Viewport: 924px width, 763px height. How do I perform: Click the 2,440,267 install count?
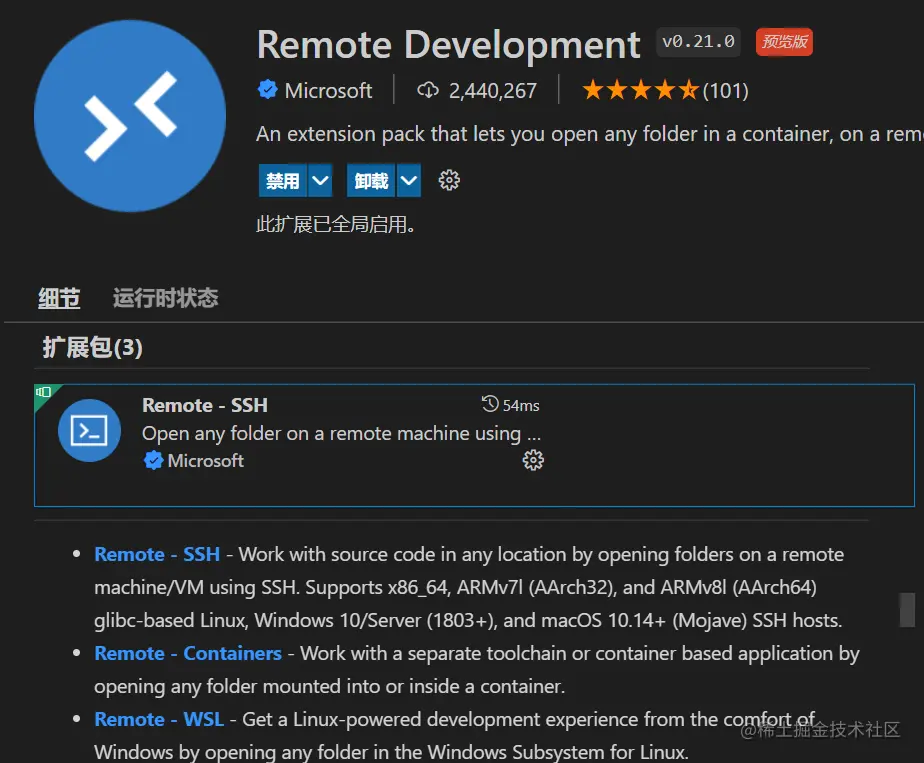click(493, 91)
